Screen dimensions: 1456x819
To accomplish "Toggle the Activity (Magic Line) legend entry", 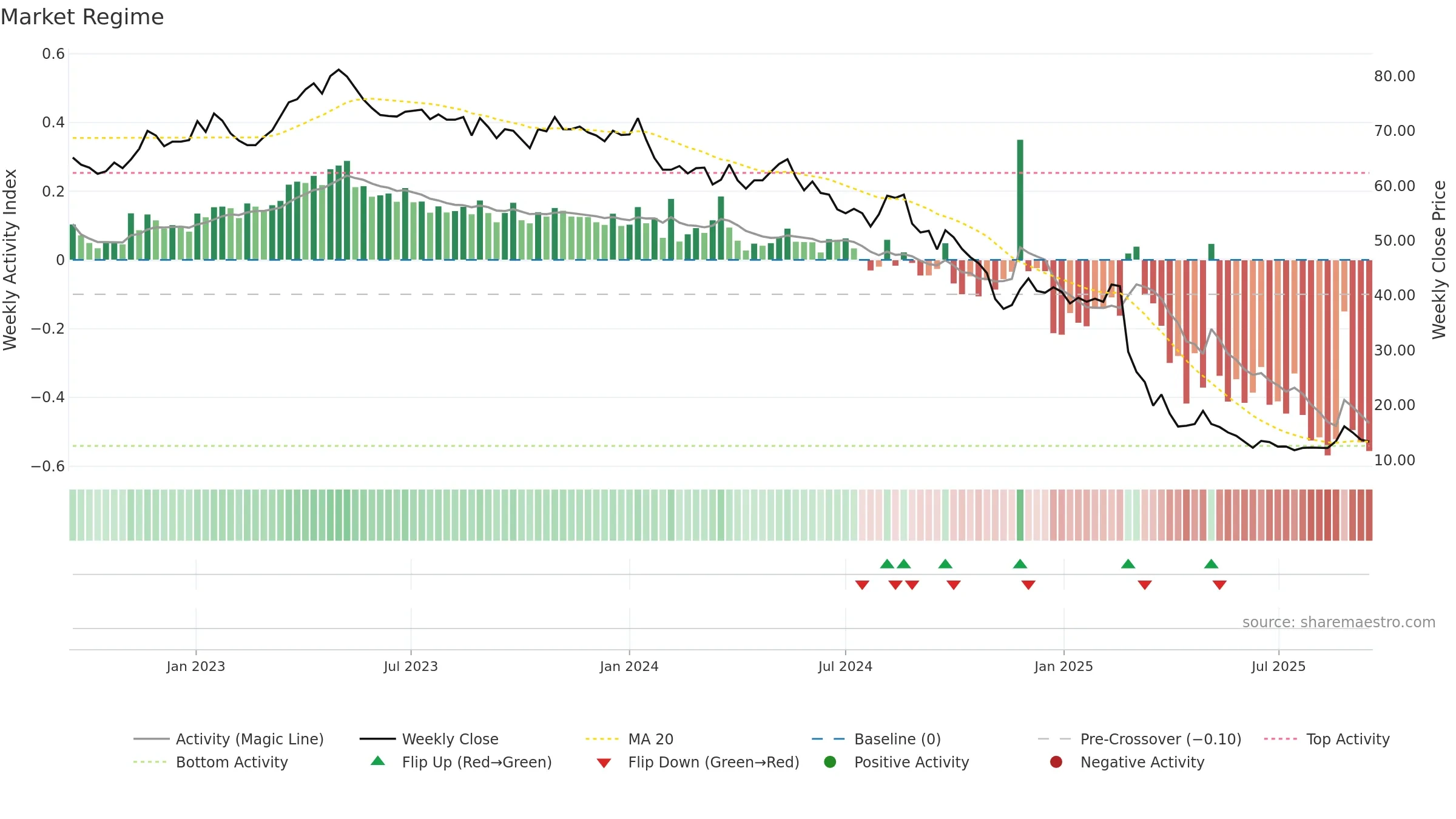I will pyautogui.click(x=229, y=739).
